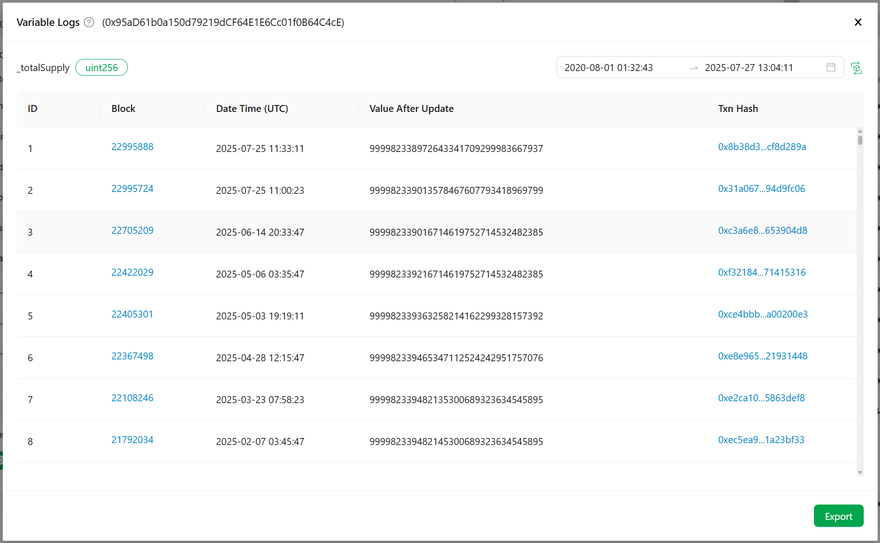View transaction 0xe2ca10...5863def8
This screenshot has height=543, width=880.
(761, 398)
